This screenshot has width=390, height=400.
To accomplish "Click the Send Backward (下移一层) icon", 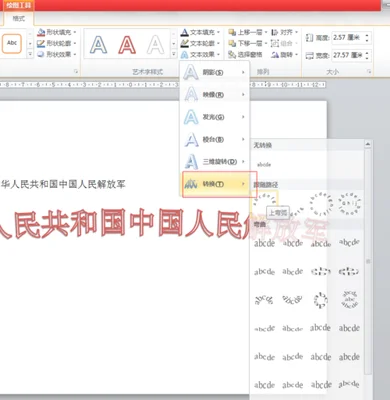I will pos(232,43).
